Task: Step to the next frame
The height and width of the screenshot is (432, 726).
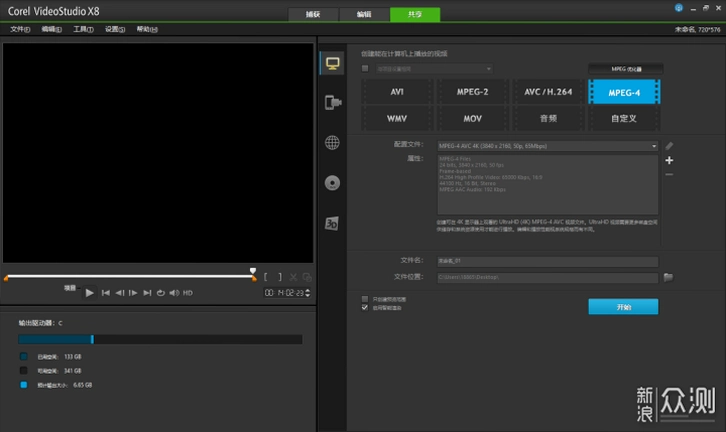Action: coord(133,293)
